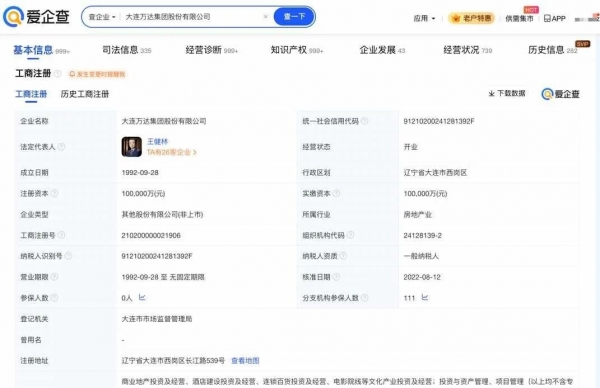Click the 下载数据 download button
The width and height of the screenshot is (600, 388).
click(x=507, y=93)
